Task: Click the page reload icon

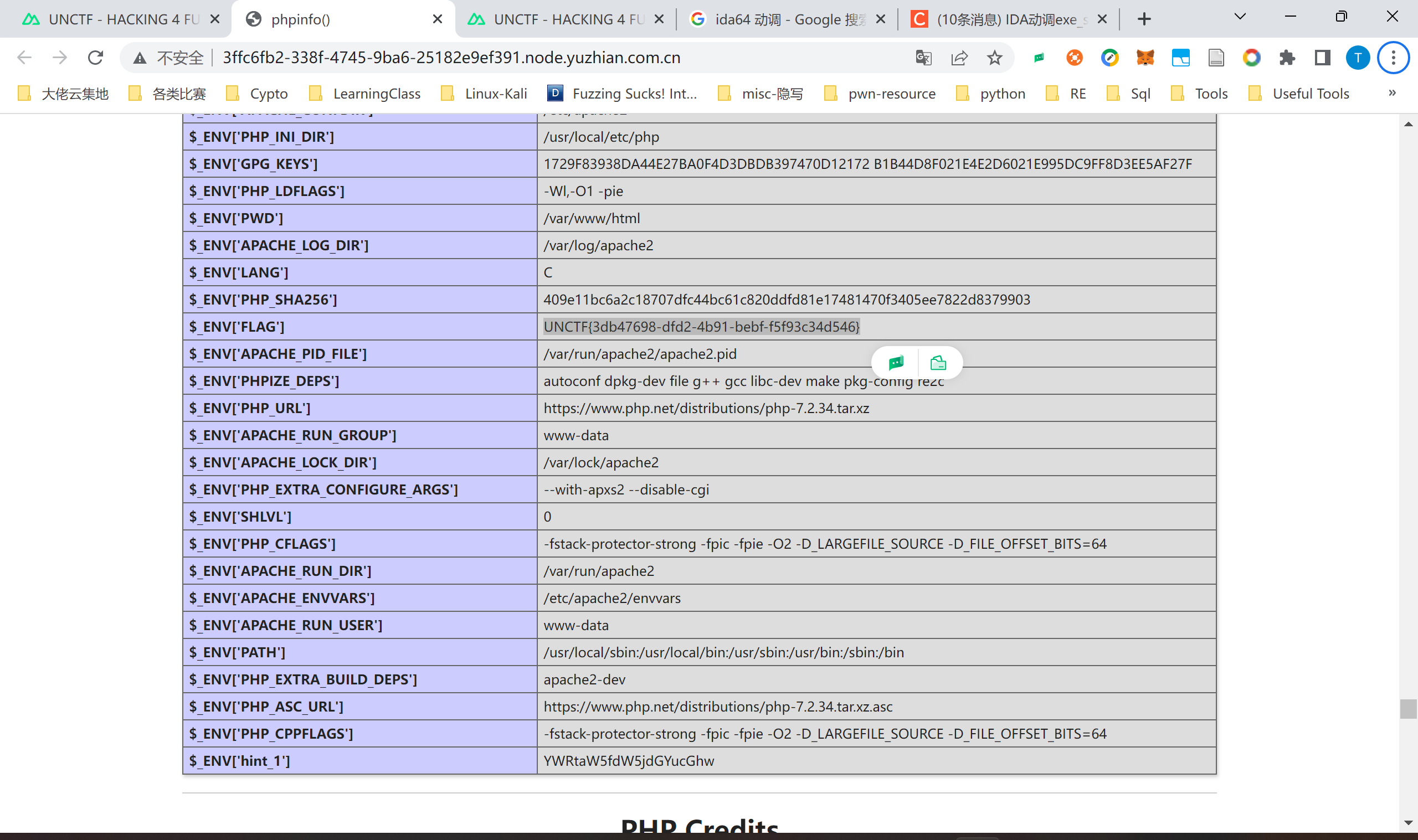Action: (x=95, y=58)
